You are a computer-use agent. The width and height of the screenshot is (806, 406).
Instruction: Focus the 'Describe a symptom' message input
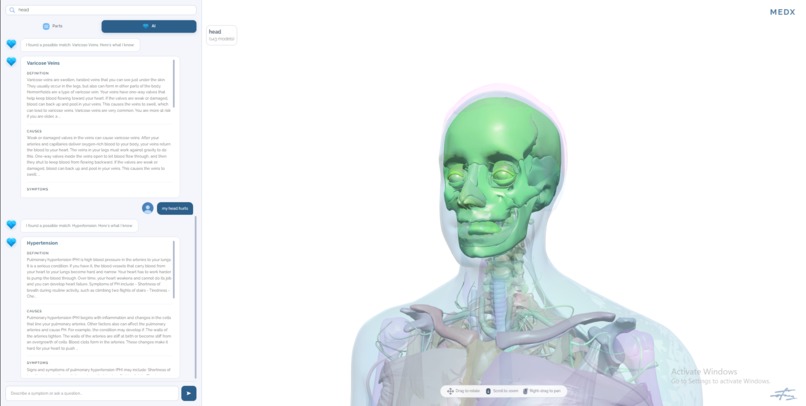tap(92, 393)
